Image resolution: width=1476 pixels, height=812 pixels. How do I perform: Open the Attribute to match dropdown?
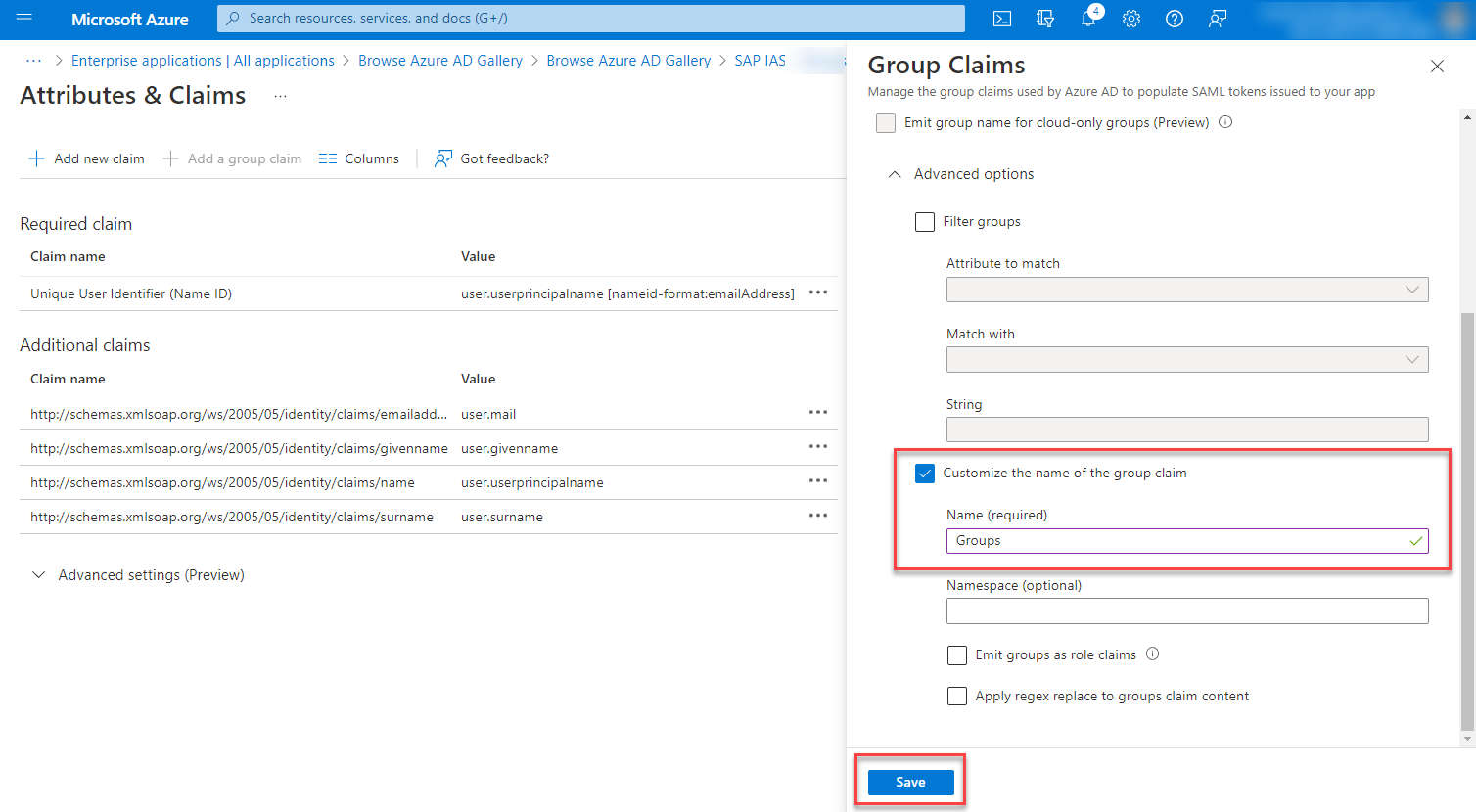tap(1187, 290)
